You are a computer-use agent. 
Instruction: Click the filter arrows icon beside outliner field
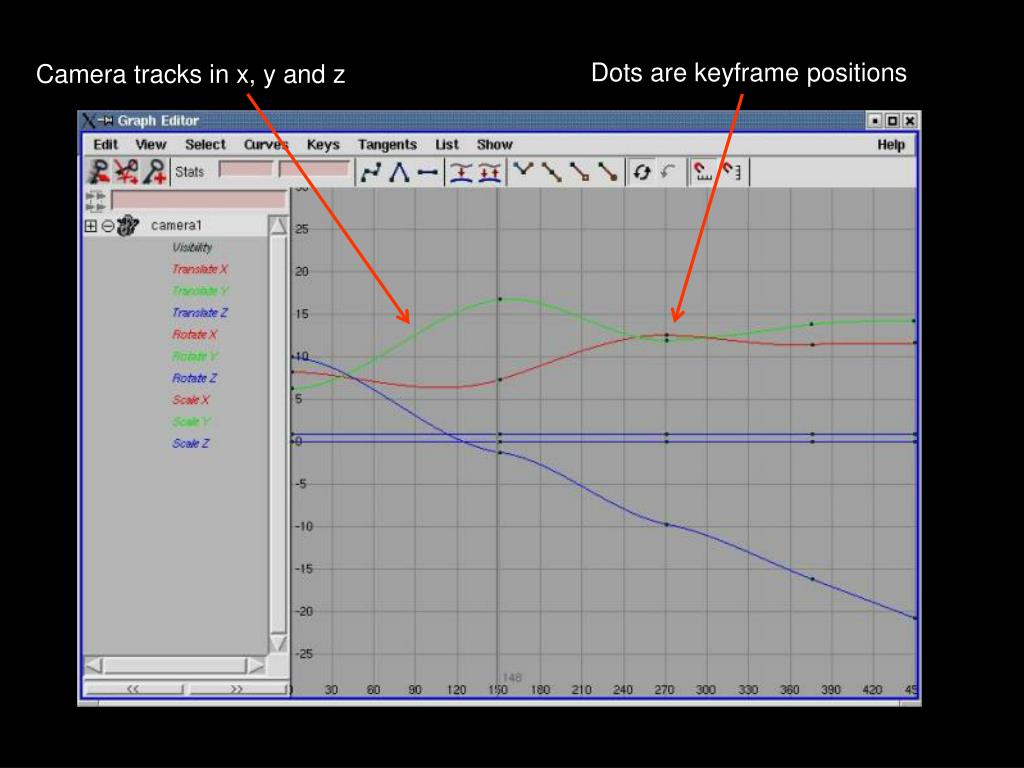95,200
